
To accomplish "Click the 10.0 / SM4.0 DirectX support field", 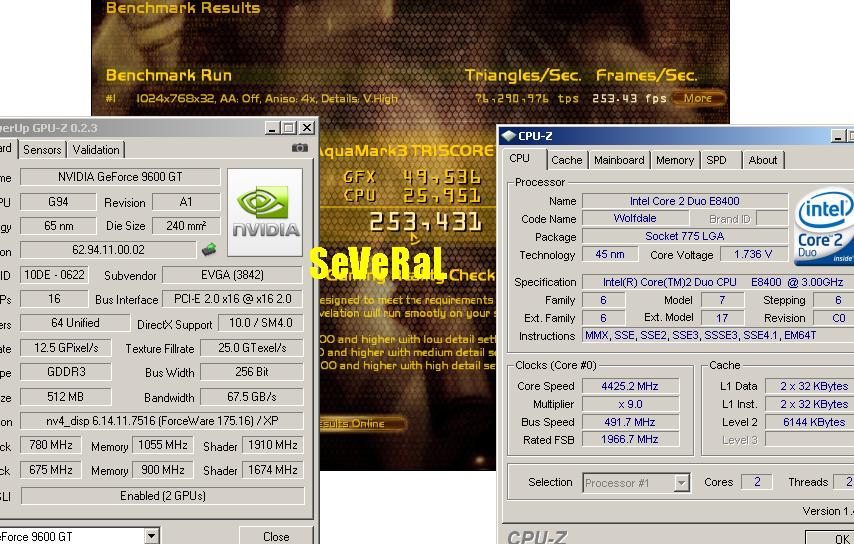I will 260,323.
